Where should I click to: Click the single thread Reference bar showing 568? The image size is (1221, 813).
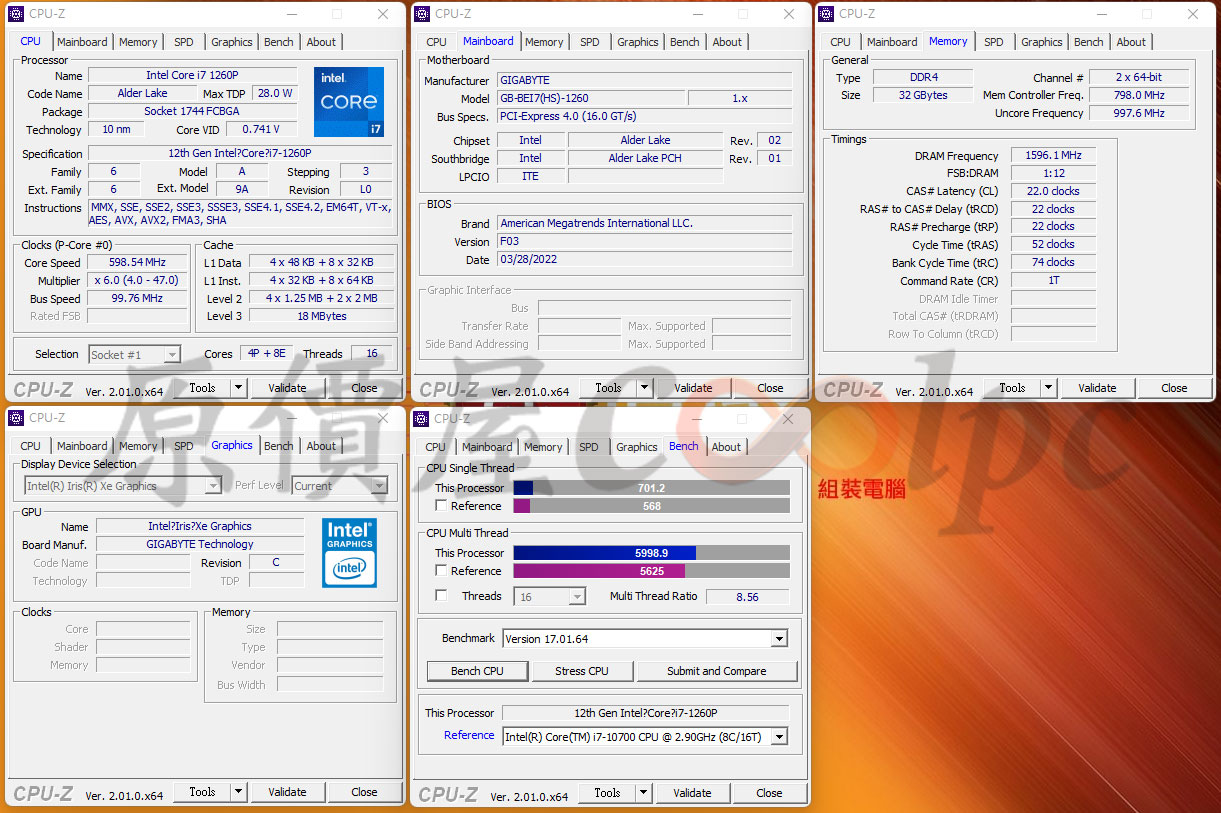[x=651, y=506]
